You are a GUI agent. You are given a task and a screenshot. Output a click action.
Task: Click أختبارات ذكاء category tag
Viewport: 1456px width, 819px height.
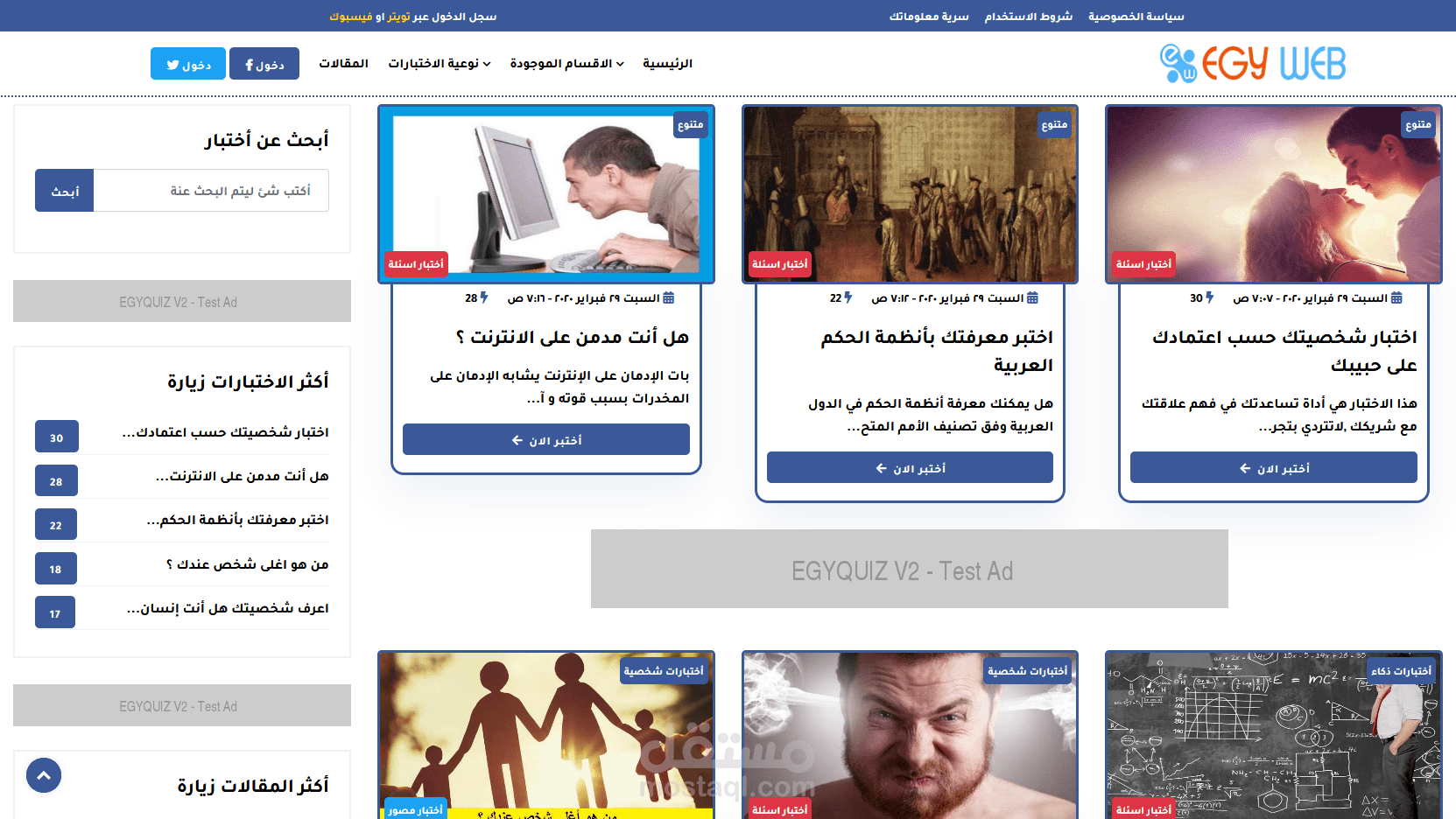1401,670
